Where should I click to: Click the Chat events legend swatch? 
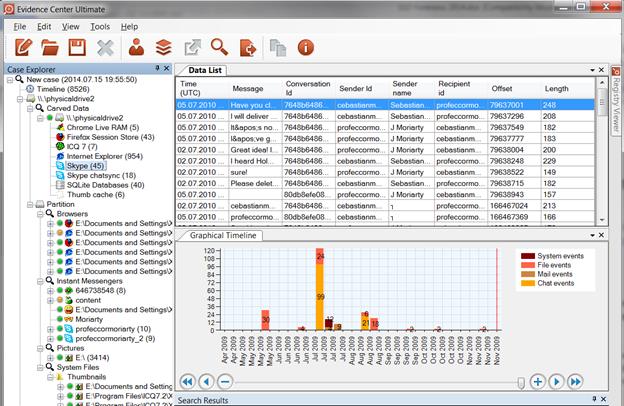(x=527, y=283)
